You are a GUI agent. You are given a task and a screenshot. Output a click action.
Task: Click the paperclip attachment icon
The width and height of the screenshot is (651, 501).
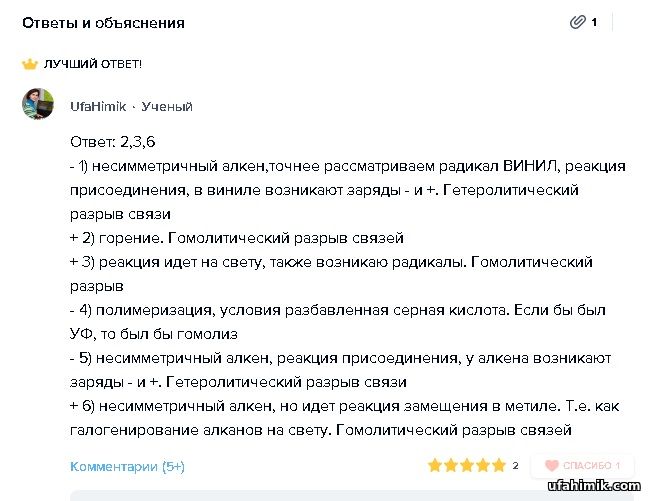578,22
